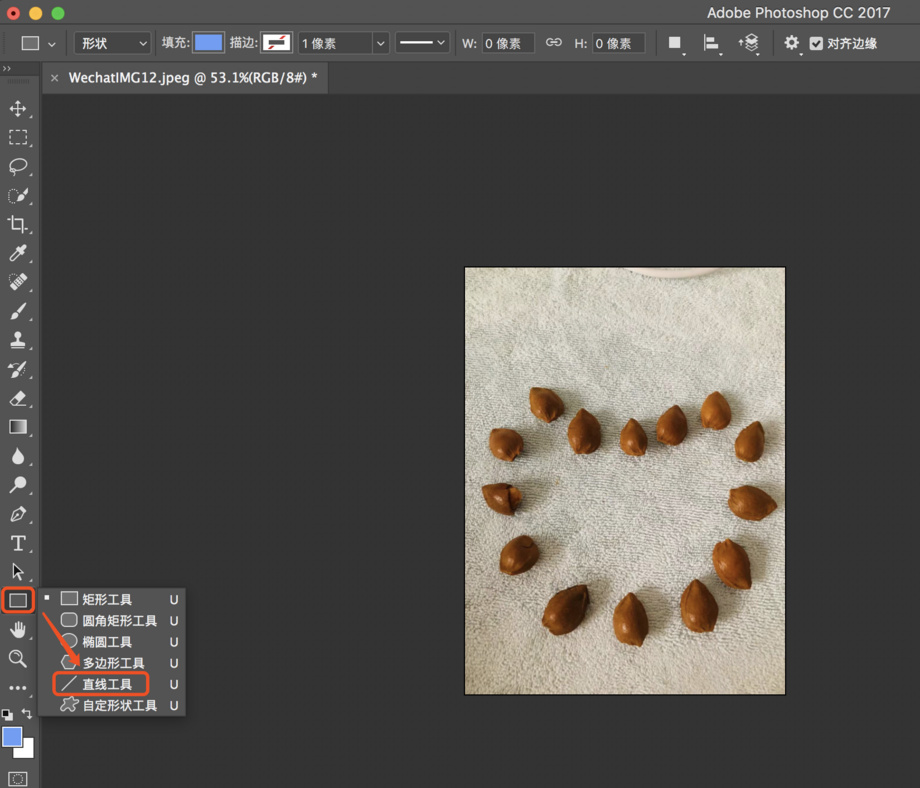The image size is (920, 788).
Task: Toggle Quick Mask mode icon
Action: coord(18,778)
